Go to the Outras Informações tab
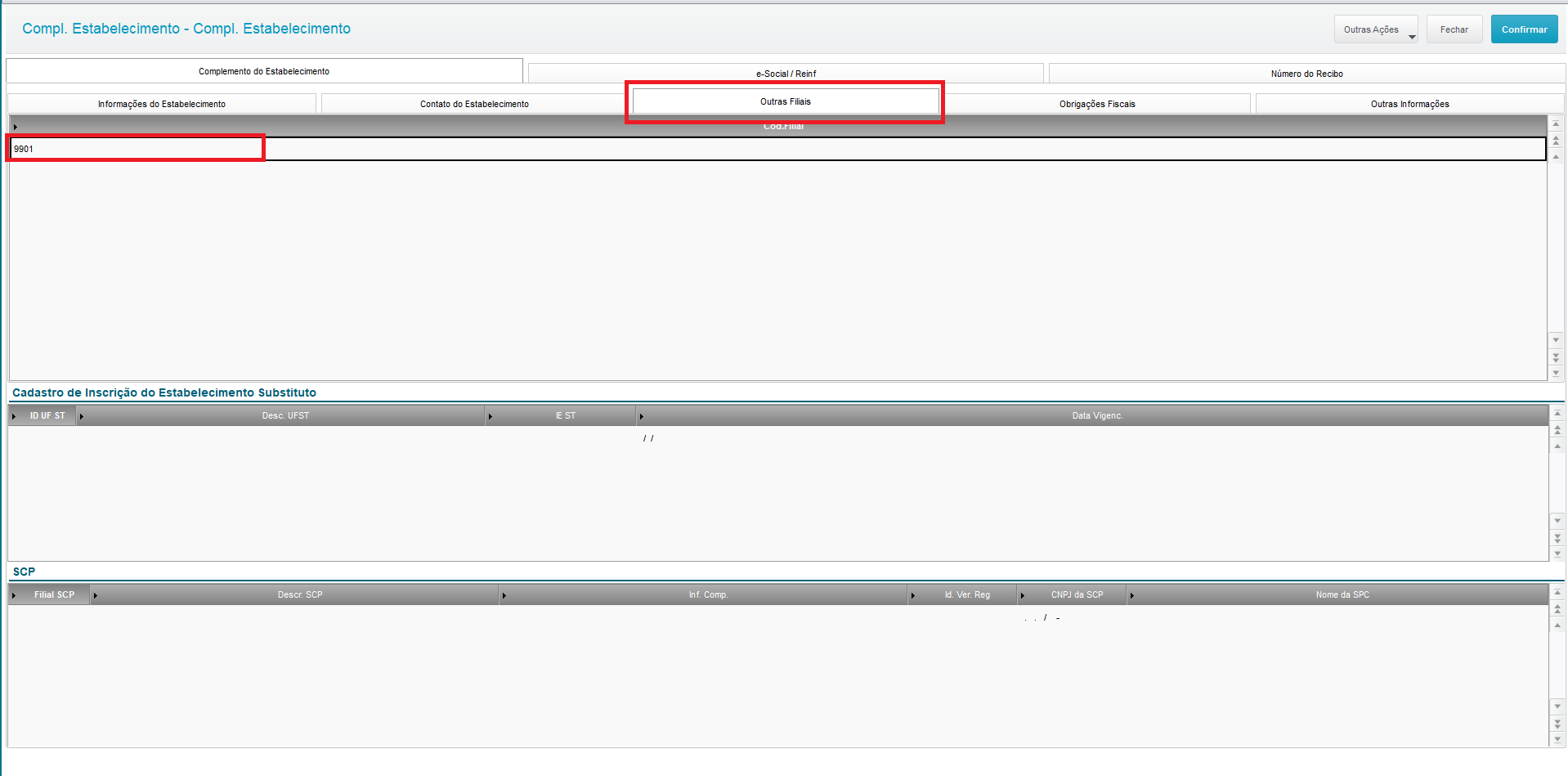Screen dimensions: 1568x776 [x=1409, y=104]
